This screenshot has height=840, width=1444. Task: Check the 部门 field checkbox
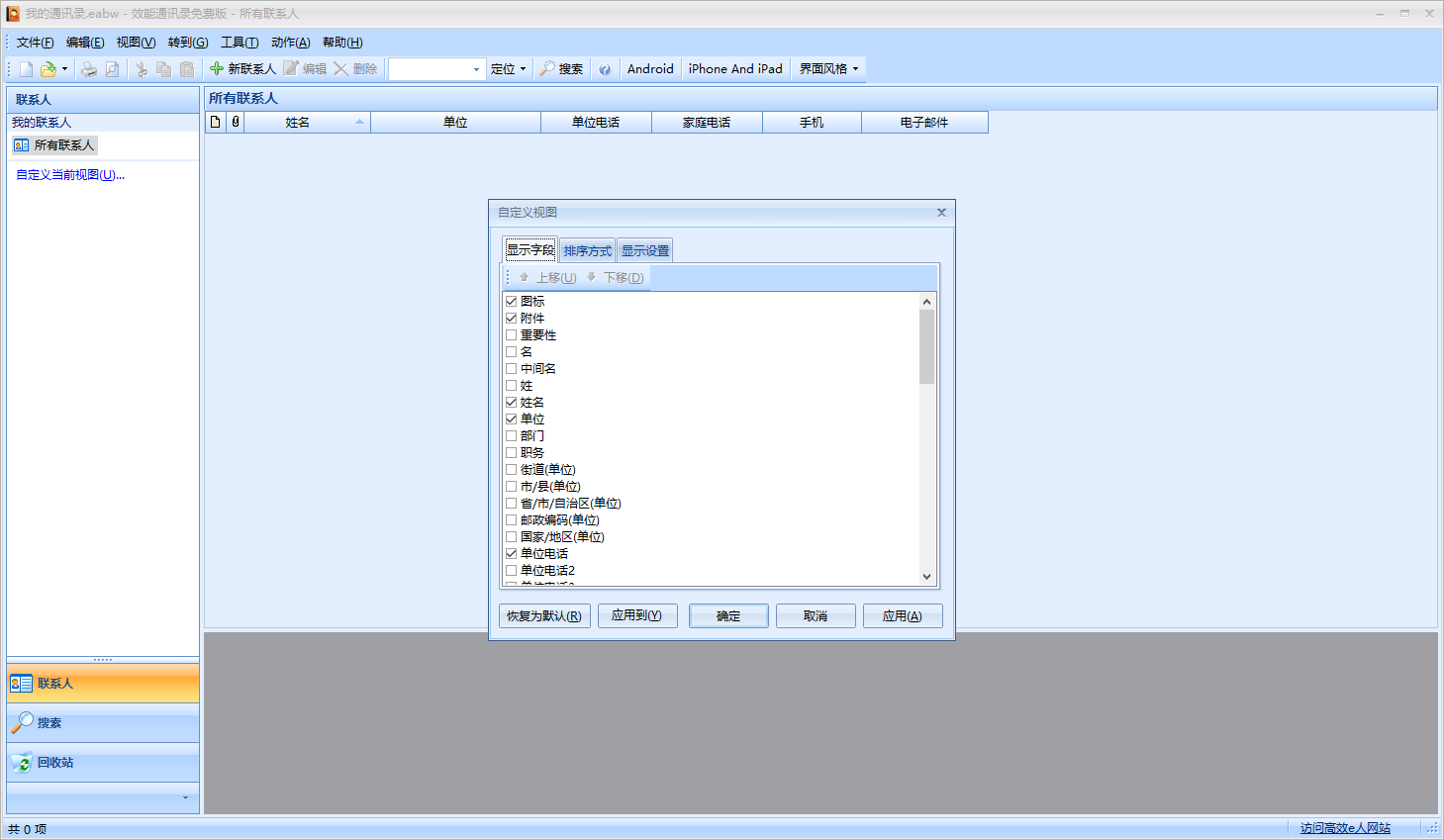point(512,435)
